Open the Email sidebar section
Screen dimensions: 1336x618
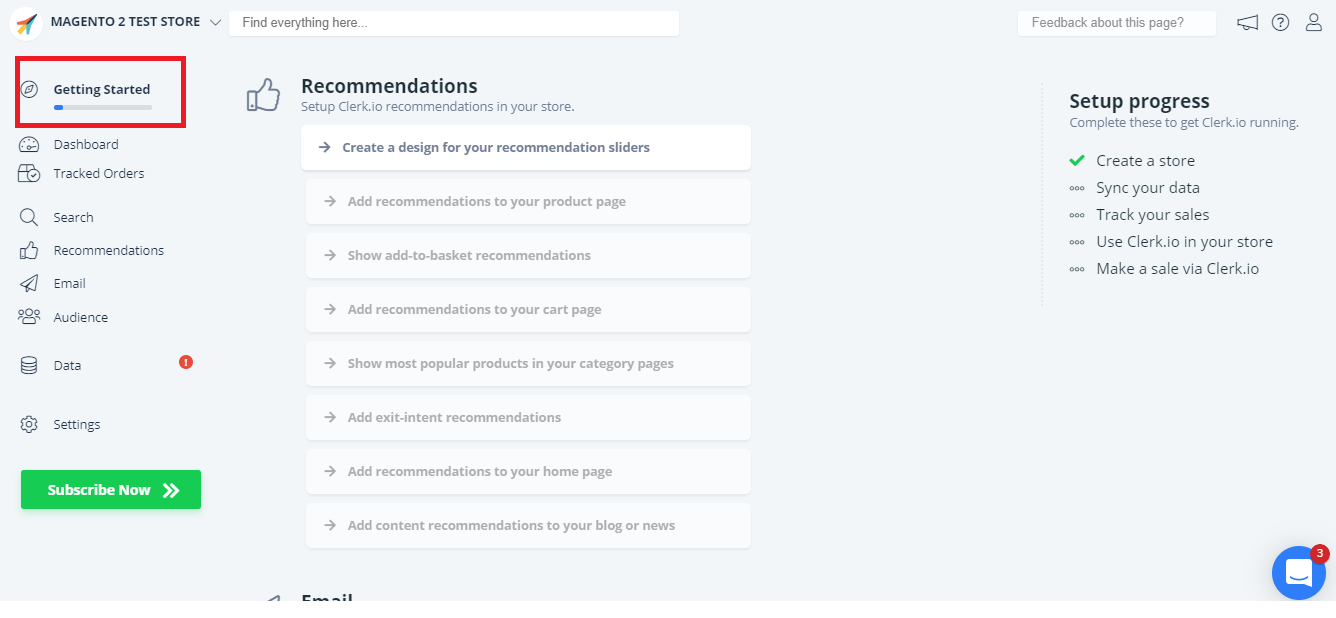[x=69, y=284]
